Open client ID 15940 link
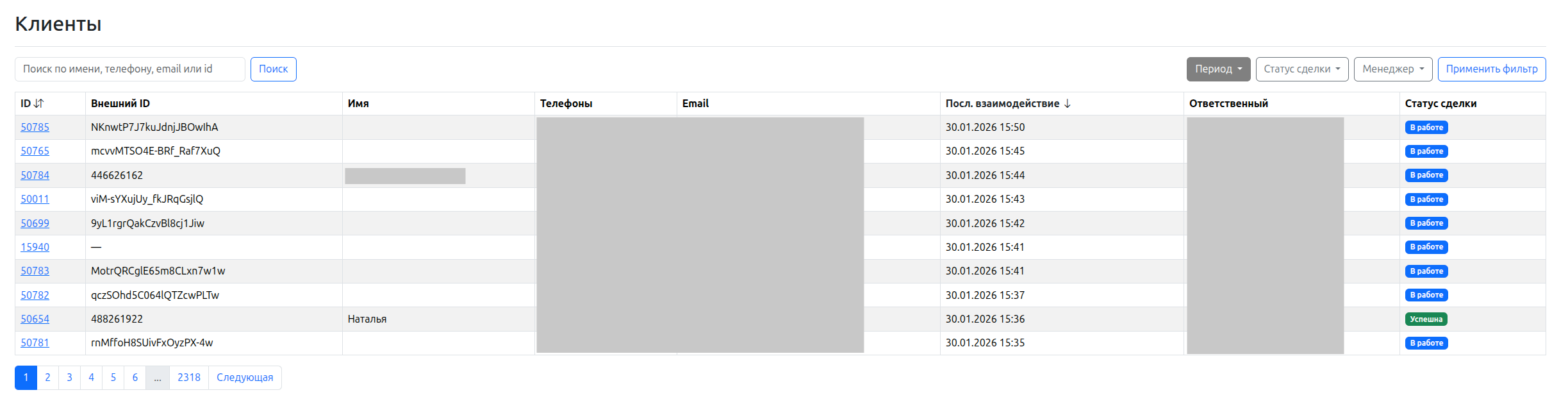The image size is (1568, 406). [x=35, y=247]
